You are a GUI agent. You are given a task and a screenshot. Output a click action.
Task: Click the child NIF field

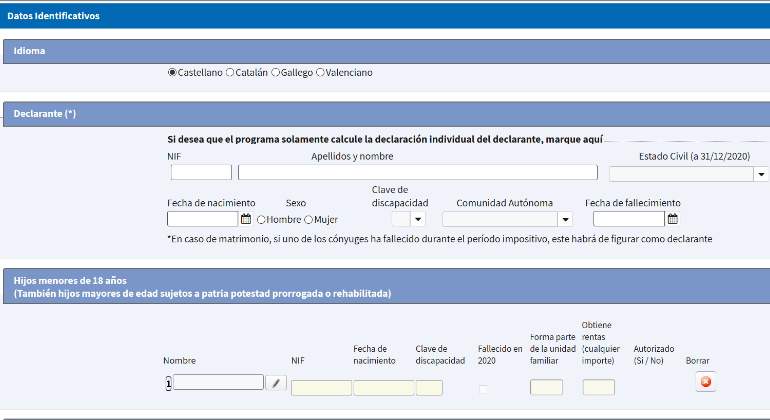click(321, 388)
